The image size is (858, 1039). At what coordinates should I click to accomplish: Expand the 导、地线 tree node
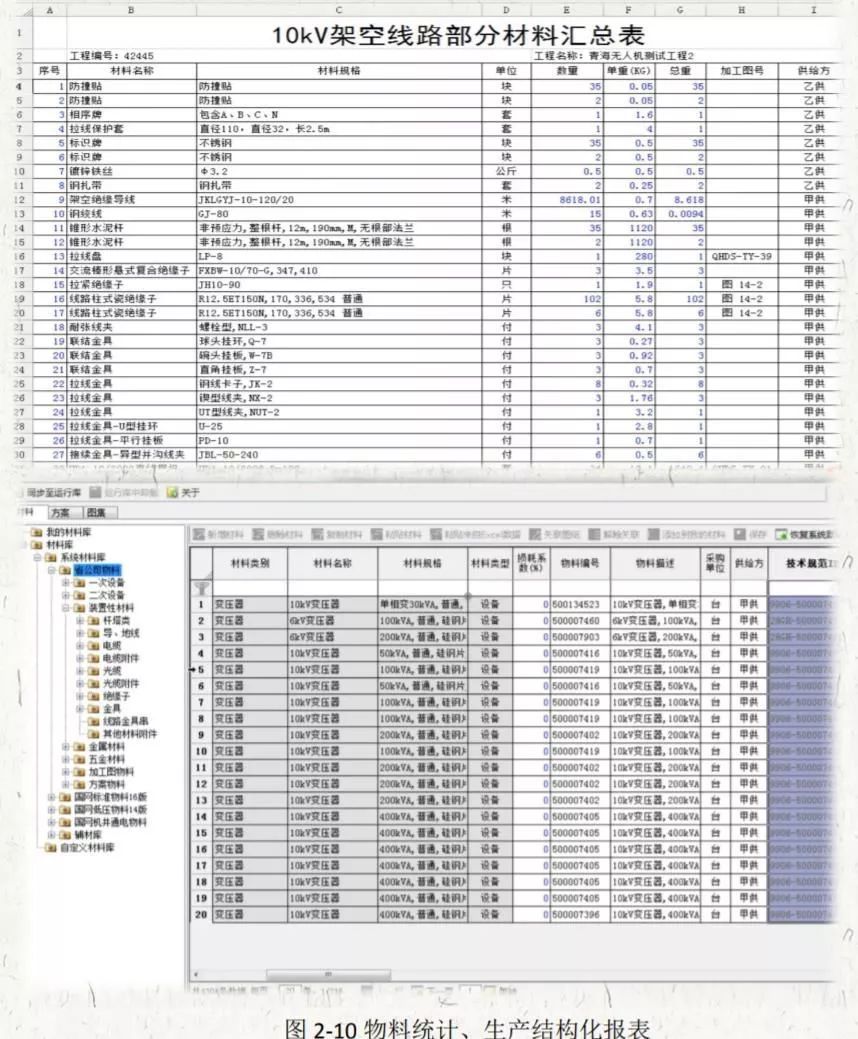click(x=80, y=633)
